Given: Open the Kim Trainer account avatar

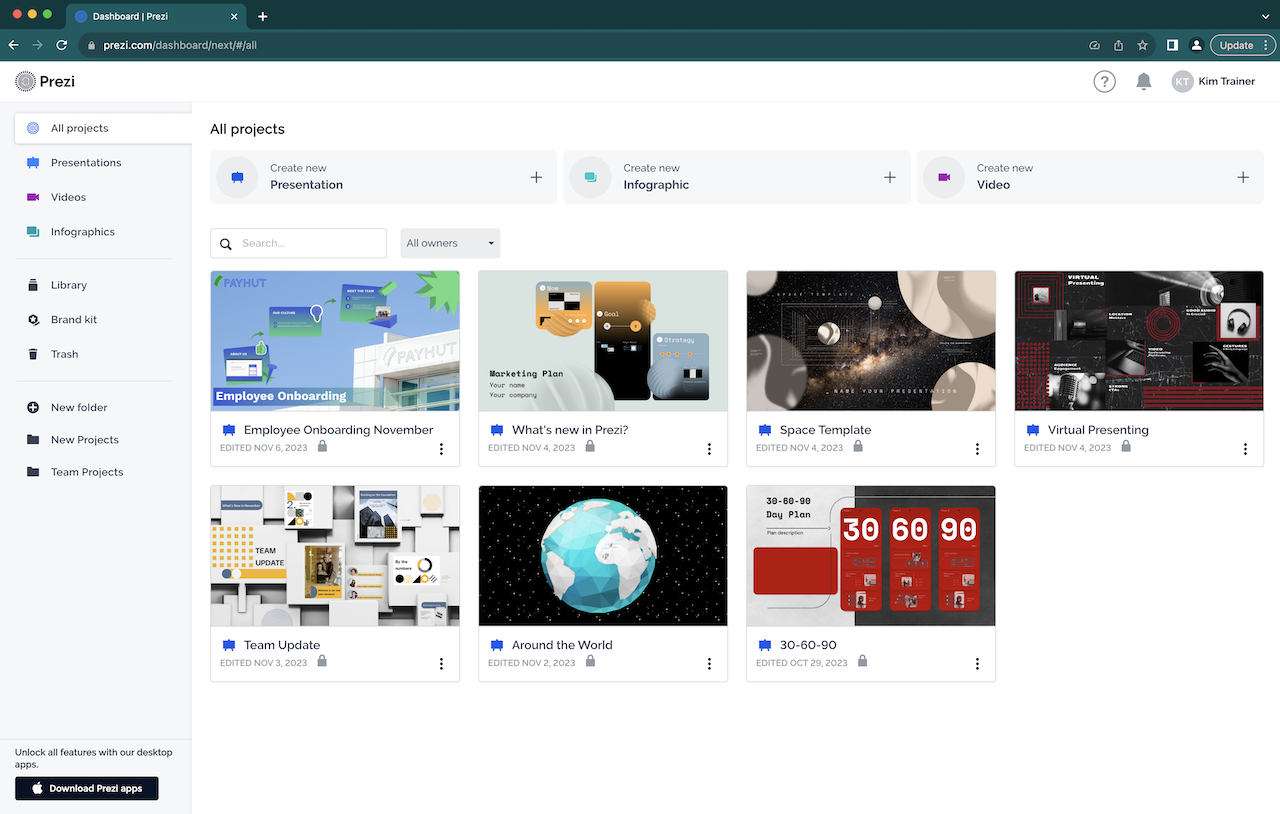Looking at the screenshot, I should click(1182, 81).
